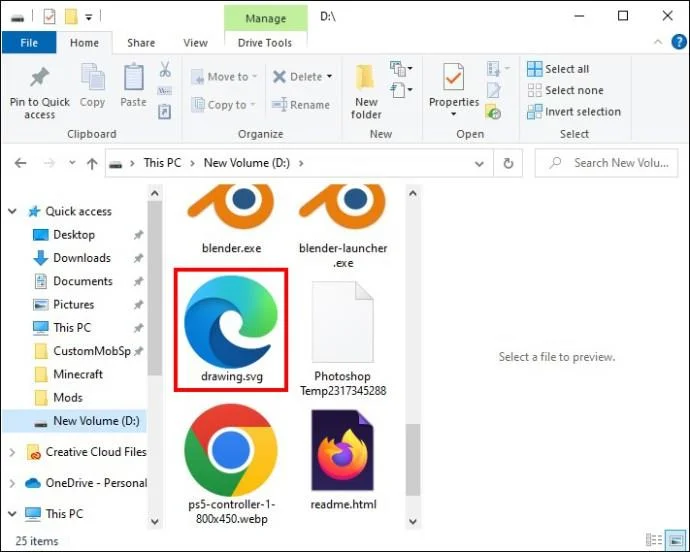This screenshot has height=552, width=690.
Task: Select the readme.html file
Action: (343, 459)
